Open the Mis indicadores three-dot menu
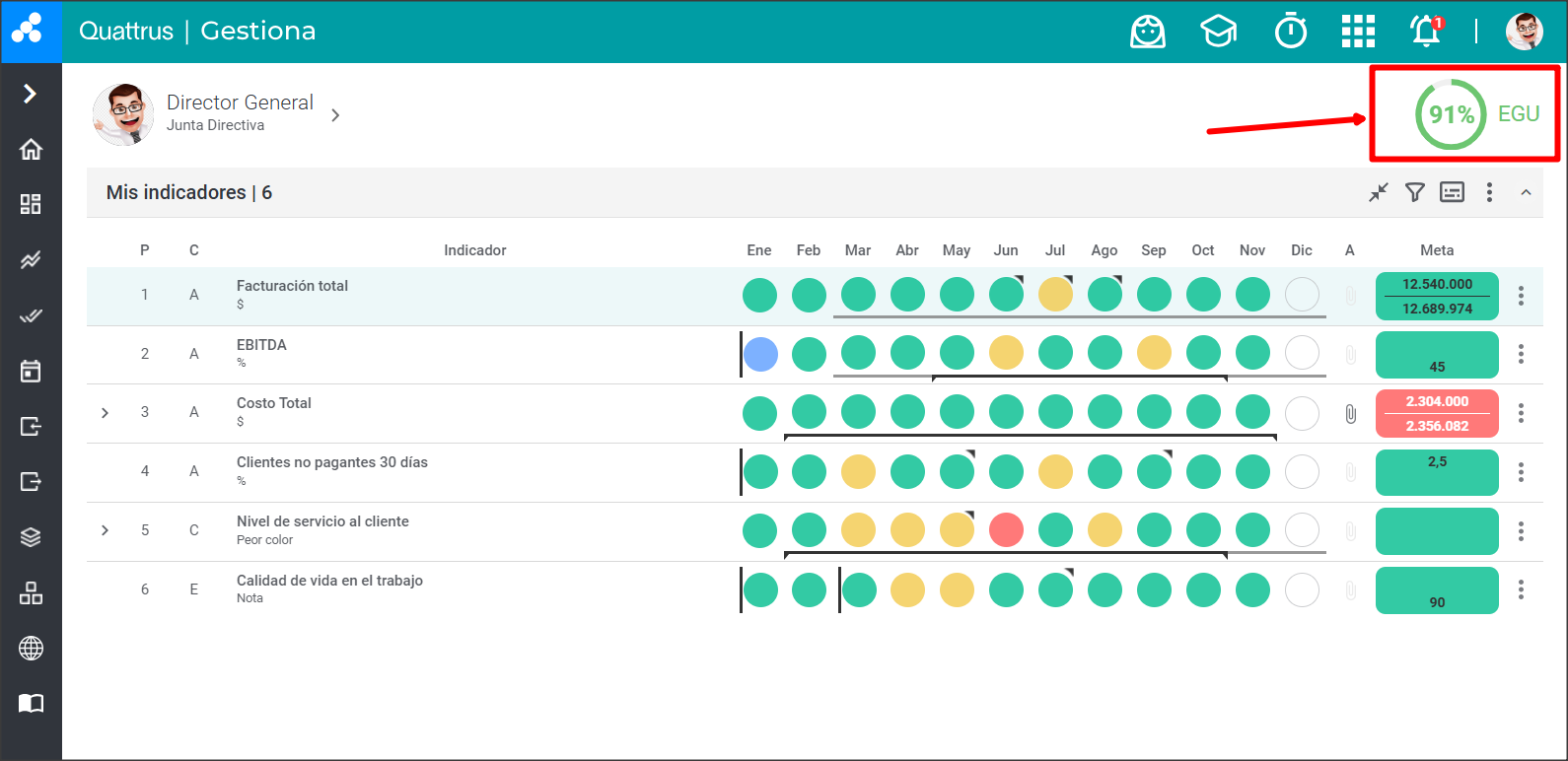 pos(1489,192)
